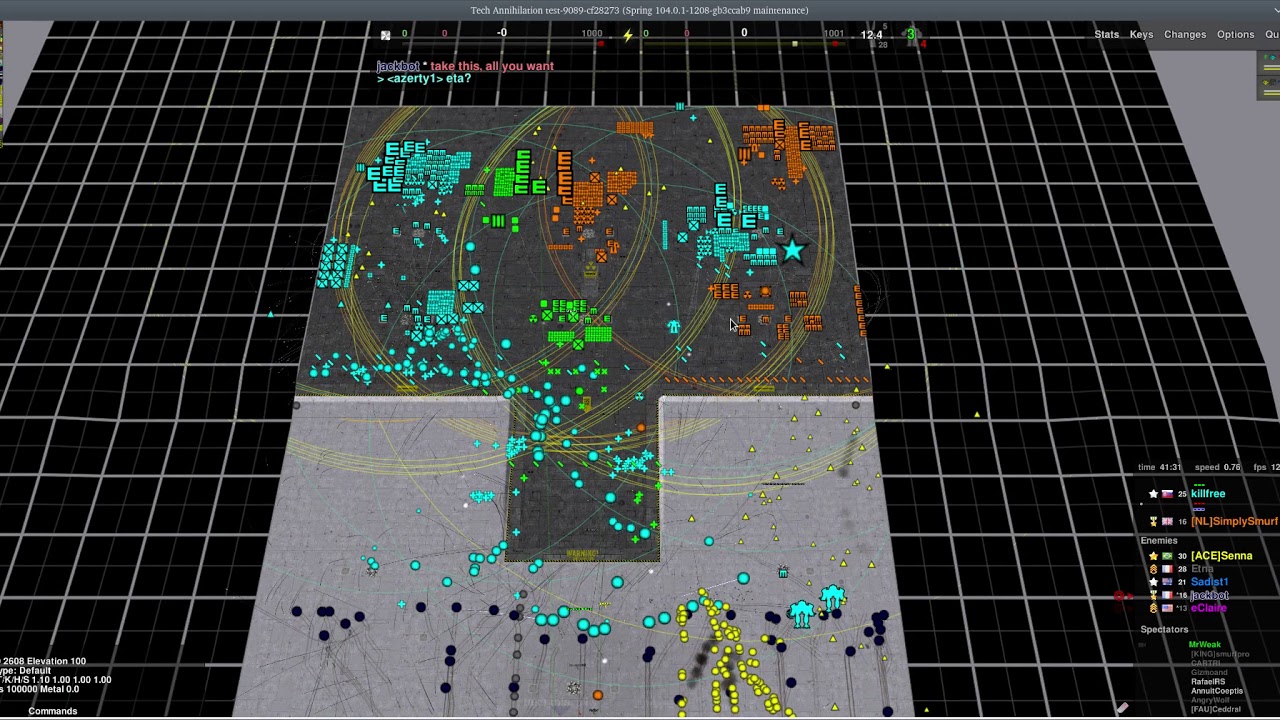Click the Spectators heading
Viewport: 1280px width, 720px height.
(1164, 630)
